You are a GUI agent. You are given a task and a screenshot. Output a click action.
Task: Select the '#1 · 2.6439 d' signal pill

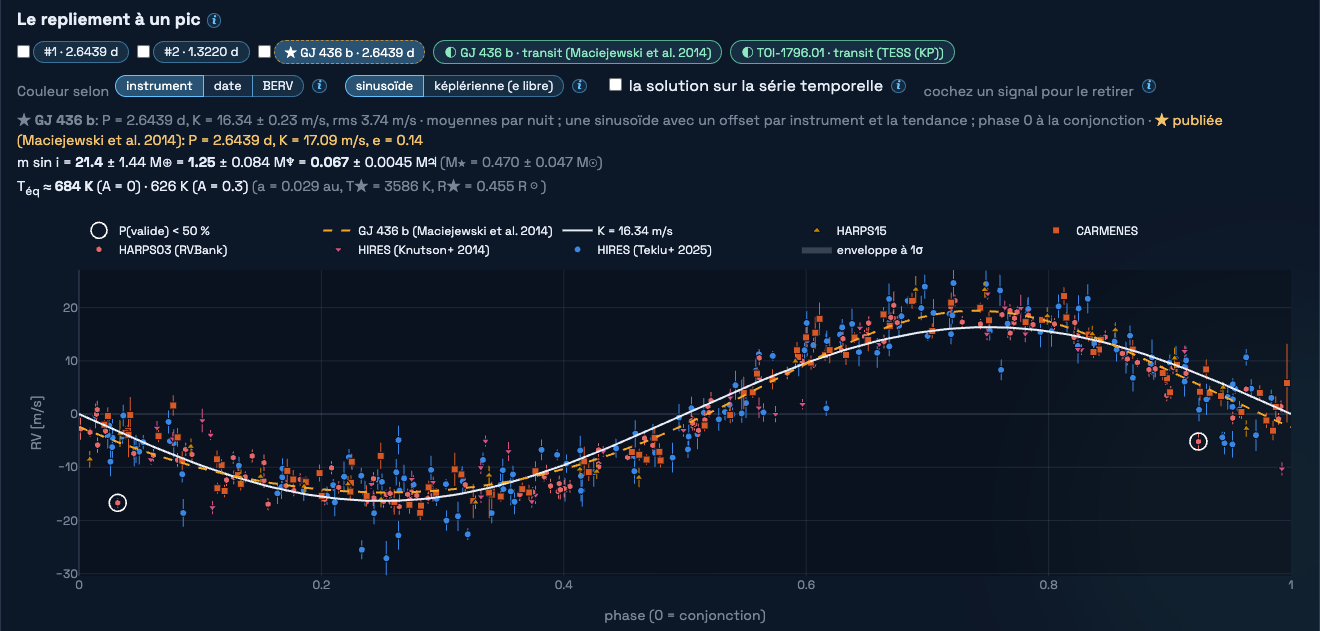point(81,52)
